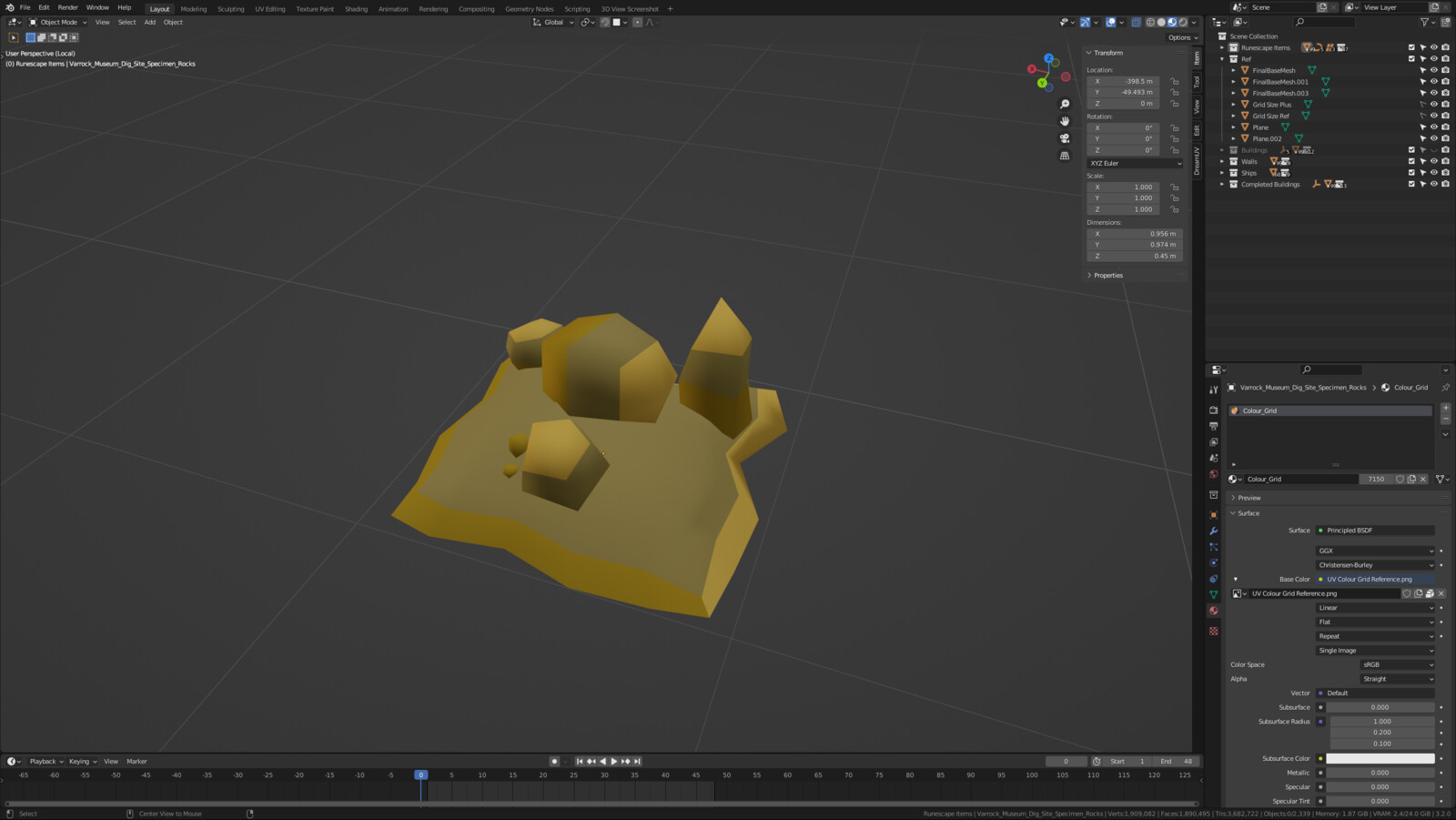Toggle viewport gizmos display button
The image size is (1456, 820).
1085,22
